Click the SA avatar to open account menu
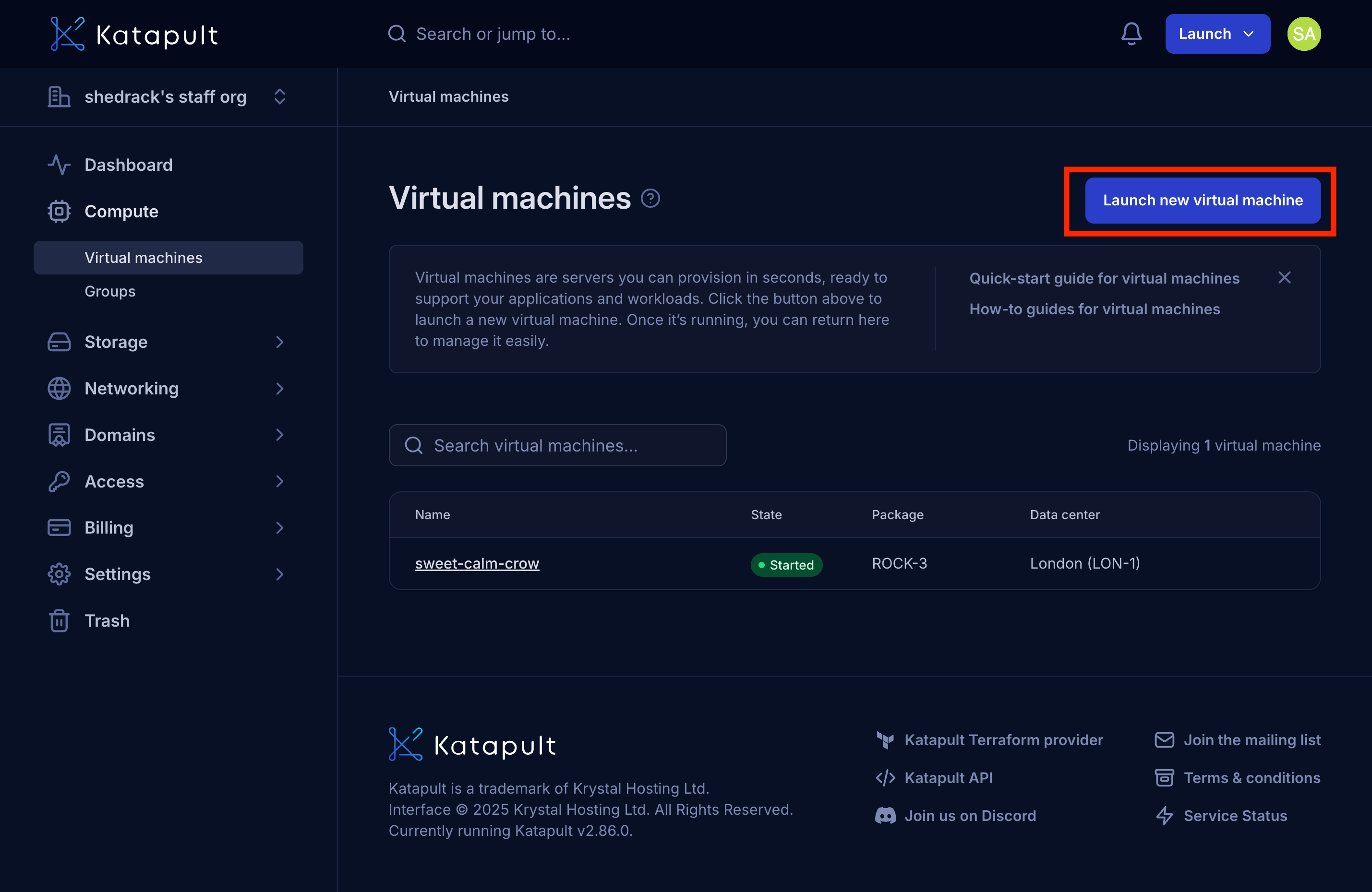 (x=1304, y=34)
